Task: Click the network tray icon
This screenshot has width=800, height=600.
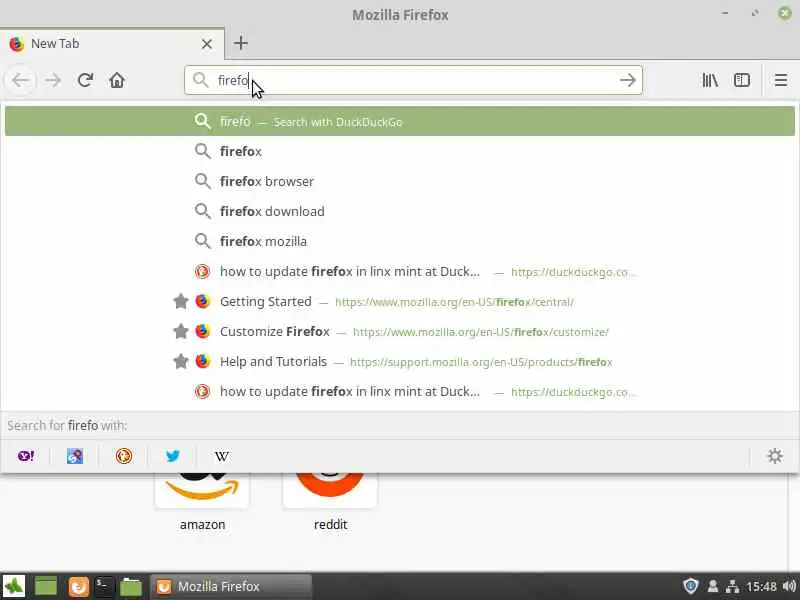Action: [x=733, y=586]
